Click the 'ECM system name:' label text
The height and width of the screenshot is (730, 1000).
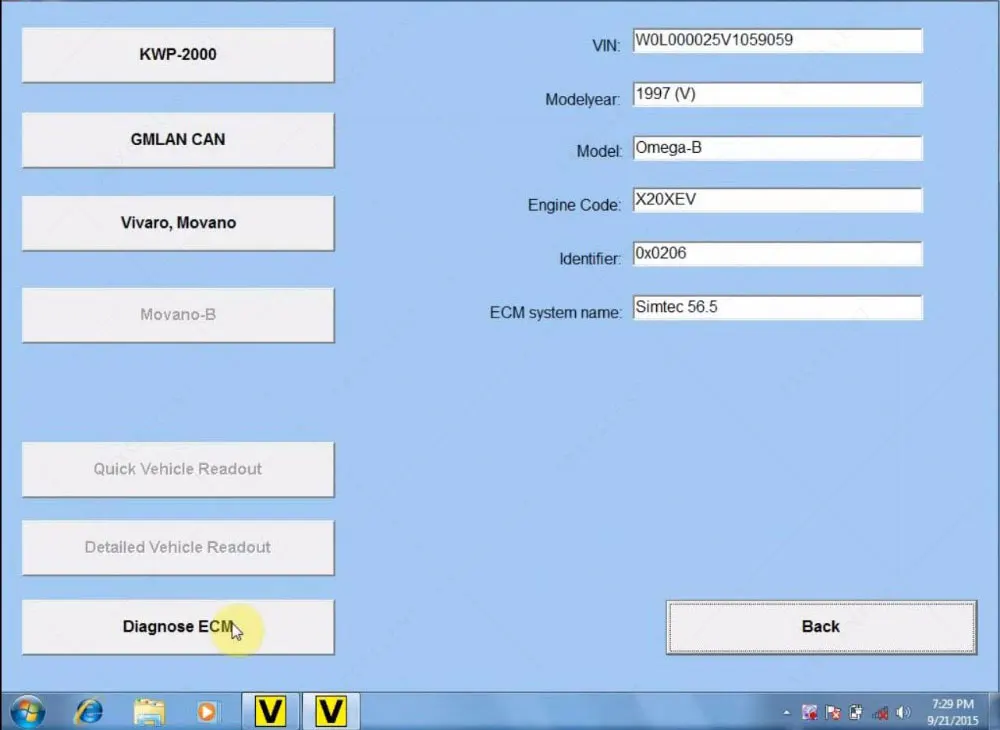click(x=555, y=313)
